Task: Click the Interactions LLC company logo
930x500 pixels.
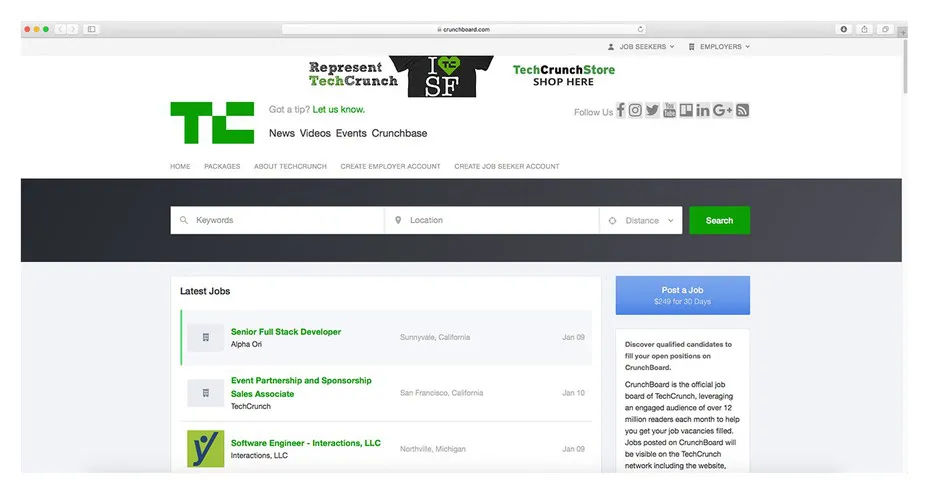Action: click(206, 448)
